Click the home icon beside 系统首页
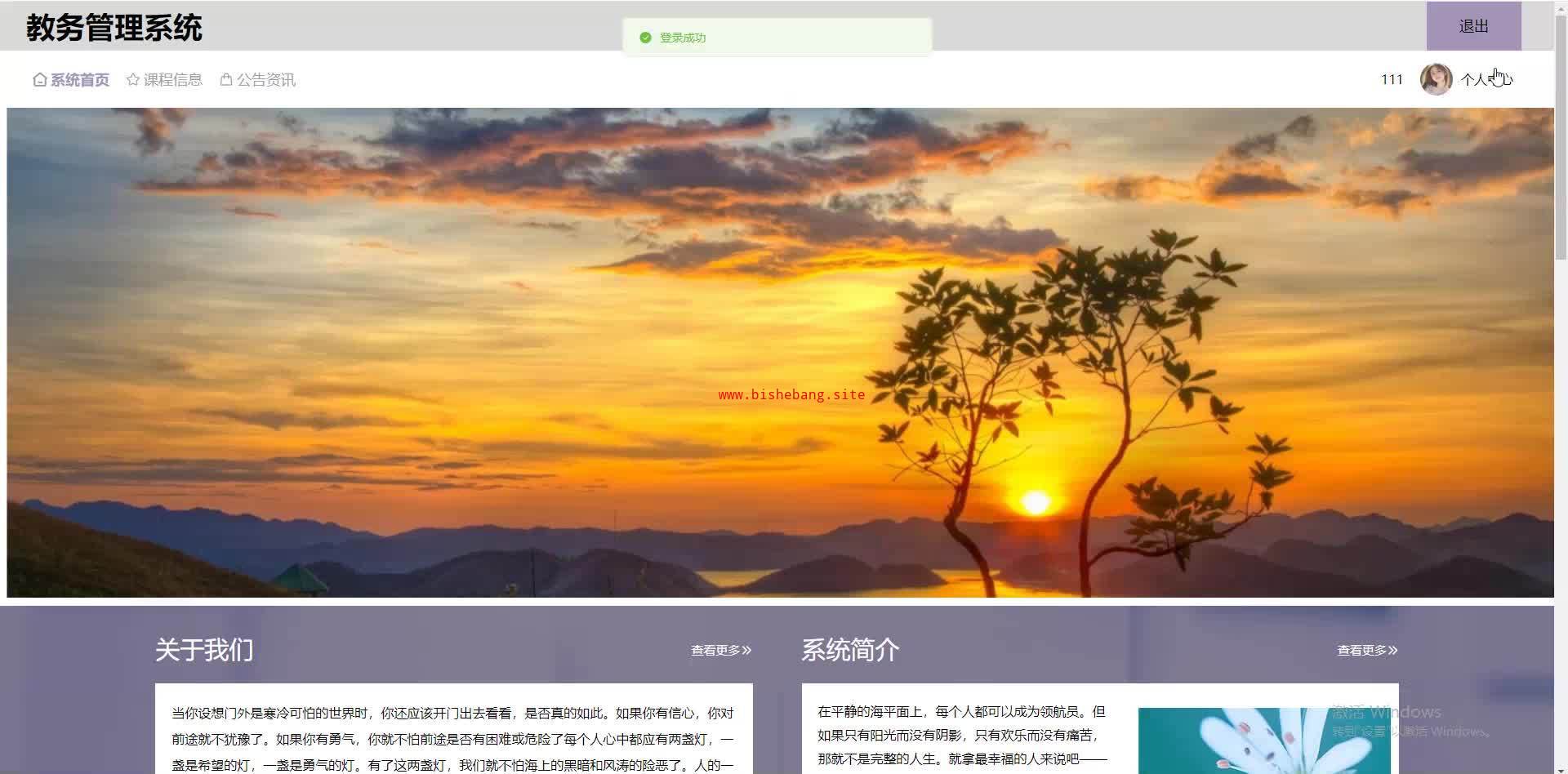1568x774 pixels. coord(39,80)
